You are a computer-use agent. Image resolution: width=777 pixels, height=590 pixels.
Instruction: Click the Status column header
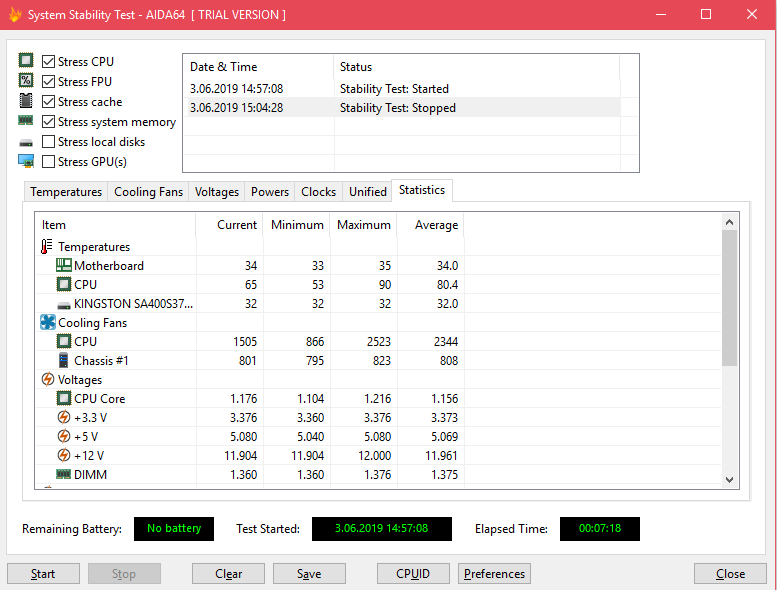(x=477, y=67)
